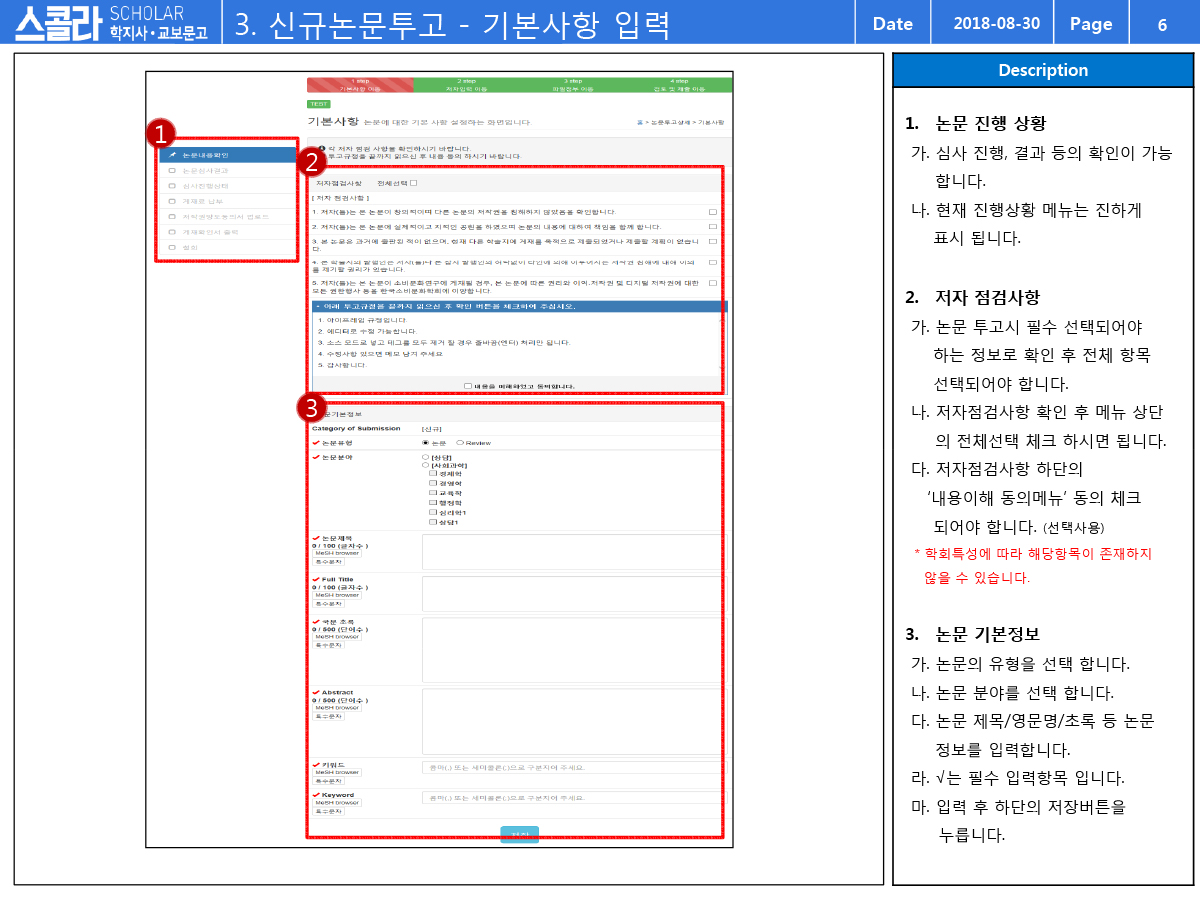This screenshot has width=1200, height=900.
Task: Click the 심사진행상태 sidebar item icon
Action: 172,186
